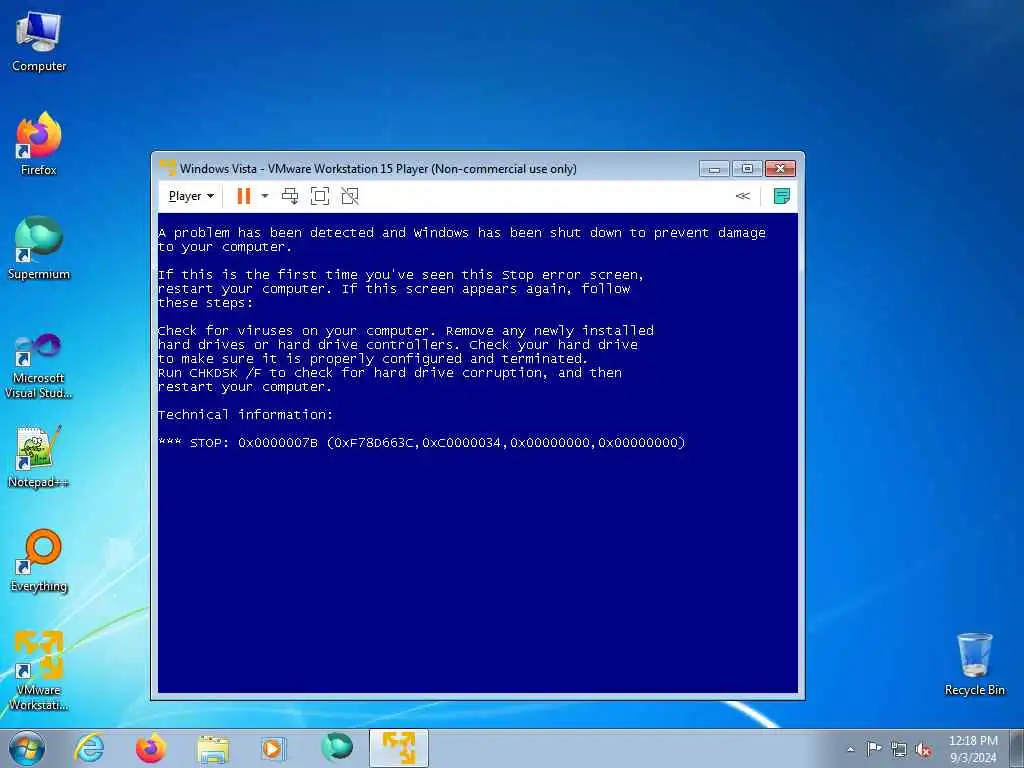
Task: Show hidden system tray icons
Action: (850, 749)
